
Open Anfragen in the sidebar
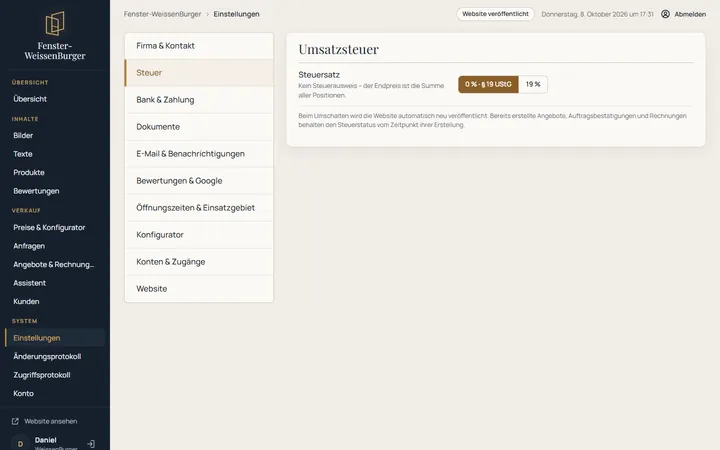pyautogui.click(x=55, y=246)
